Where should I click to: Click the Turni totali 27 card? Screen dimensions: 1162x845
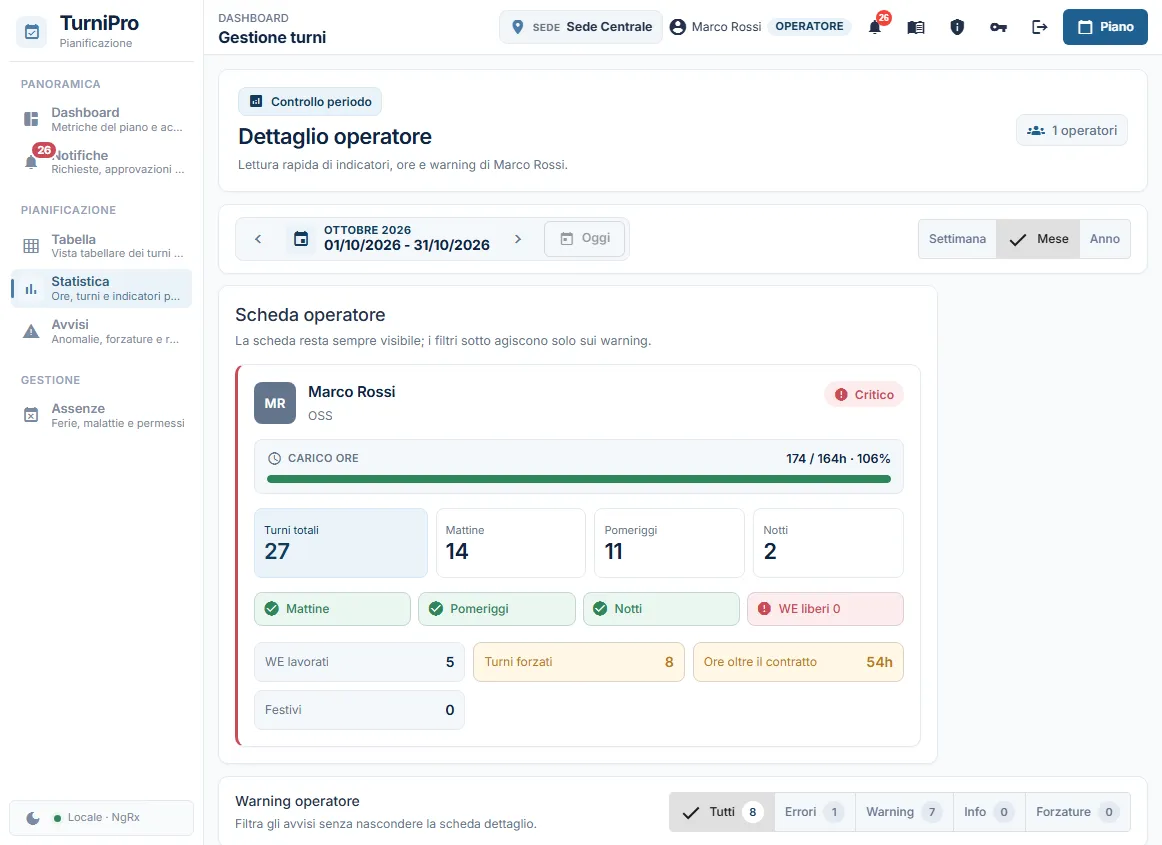[341, 543]
